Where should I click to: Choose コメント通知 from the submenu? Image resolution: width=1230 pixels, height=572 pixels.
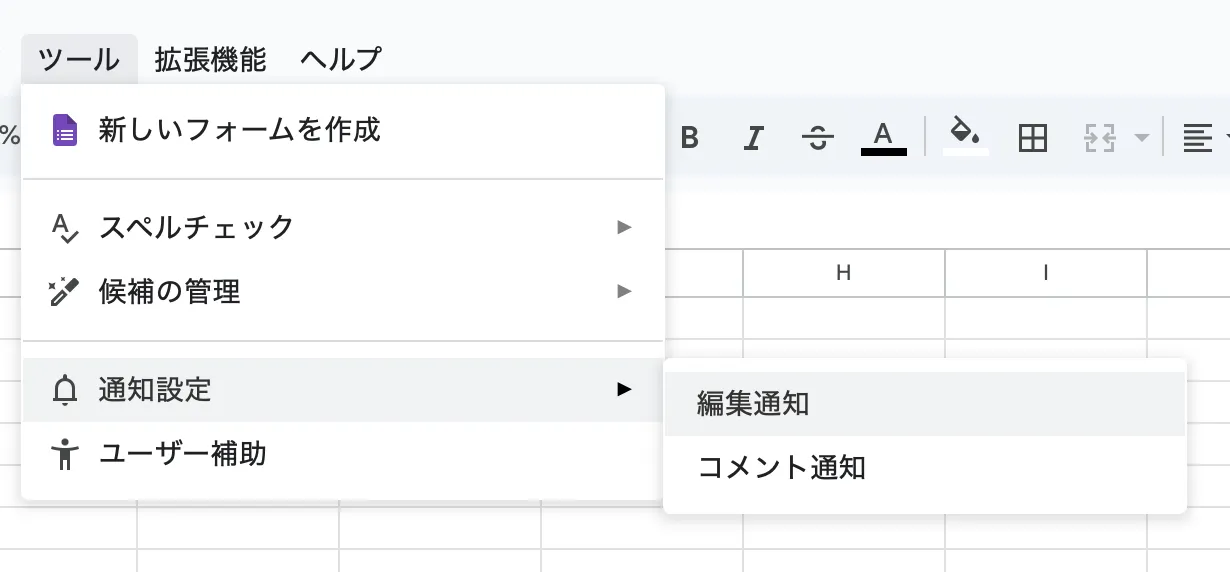click(781, 467)
